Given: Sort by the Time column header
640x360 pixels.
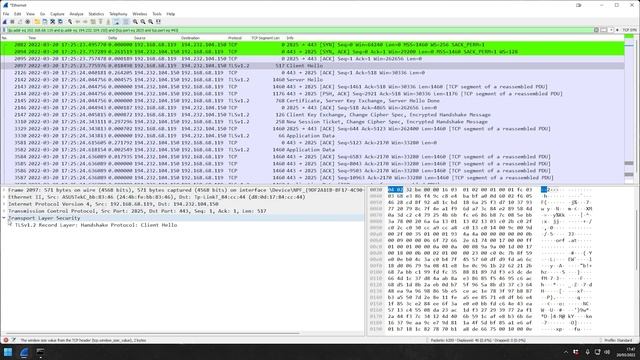Looking at the screenshot, I should point(32,38).
